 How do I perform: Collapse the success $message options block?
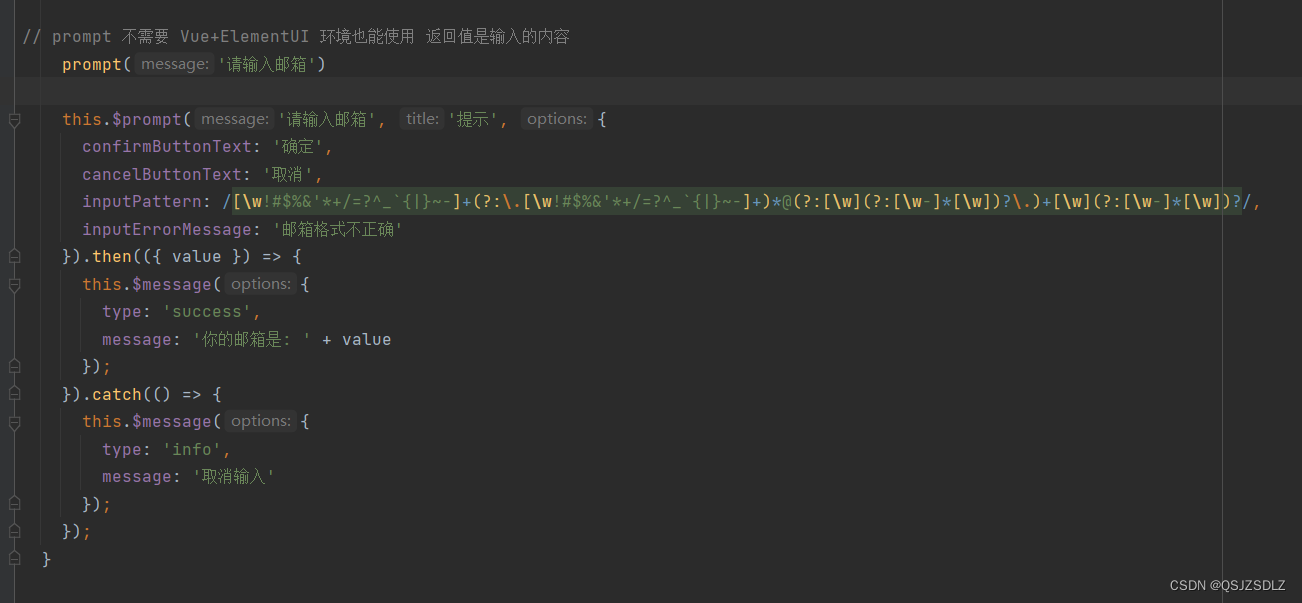point(14,283)
